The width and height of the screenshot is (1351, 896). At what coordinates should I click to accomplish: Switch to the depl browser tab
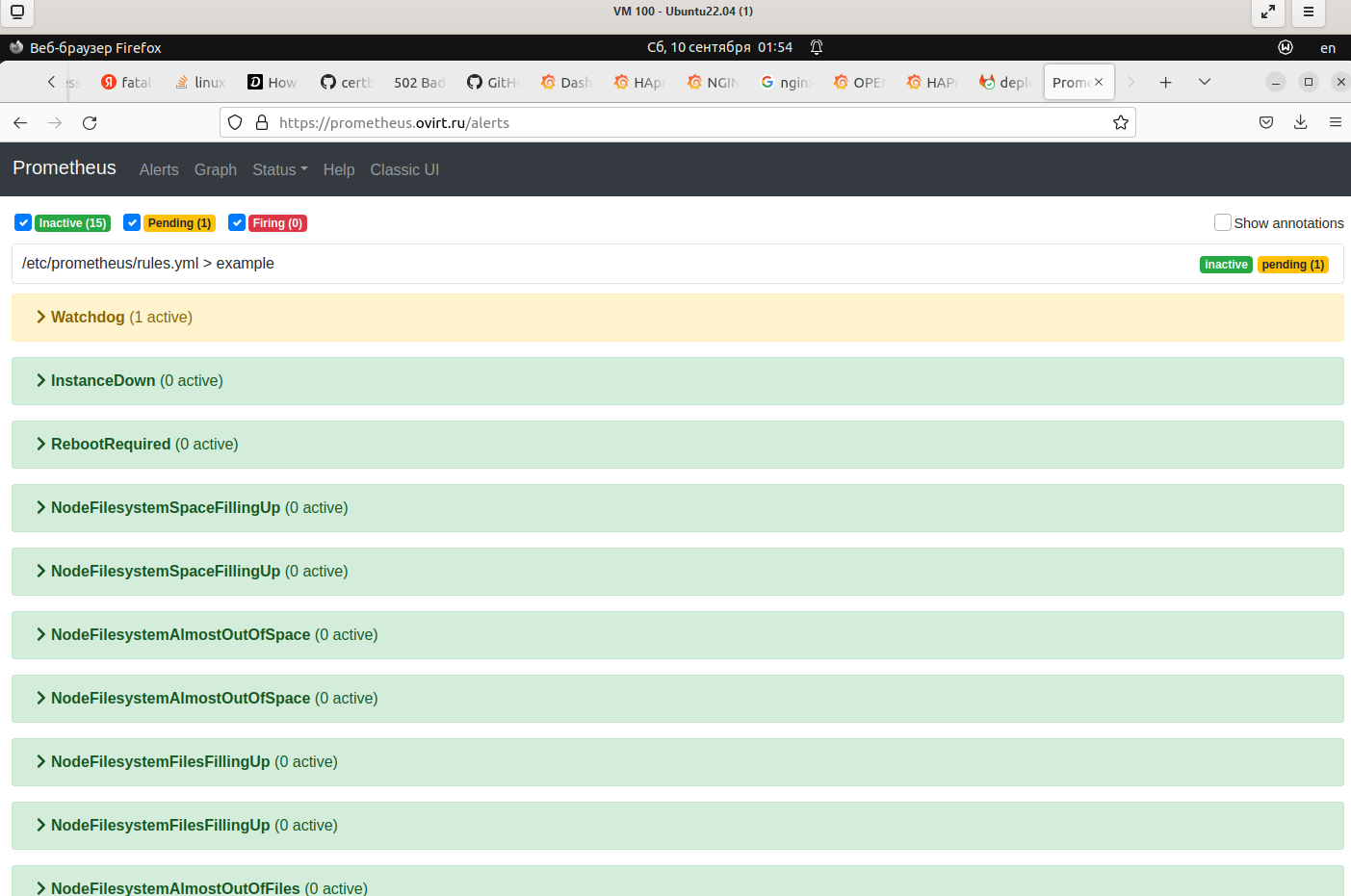pyautogui.click(x=1005, y=83)
